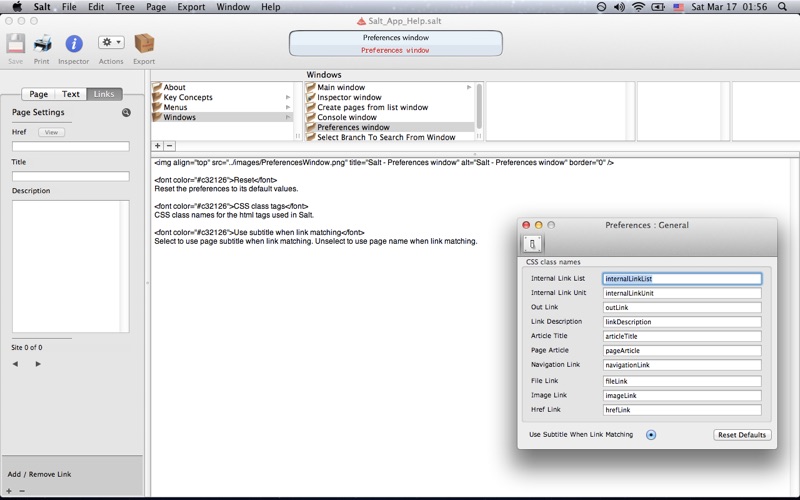The width and height of the screenshot is (800, 500).
Task: Click the Console window page icon
Action: click(311, 117)
